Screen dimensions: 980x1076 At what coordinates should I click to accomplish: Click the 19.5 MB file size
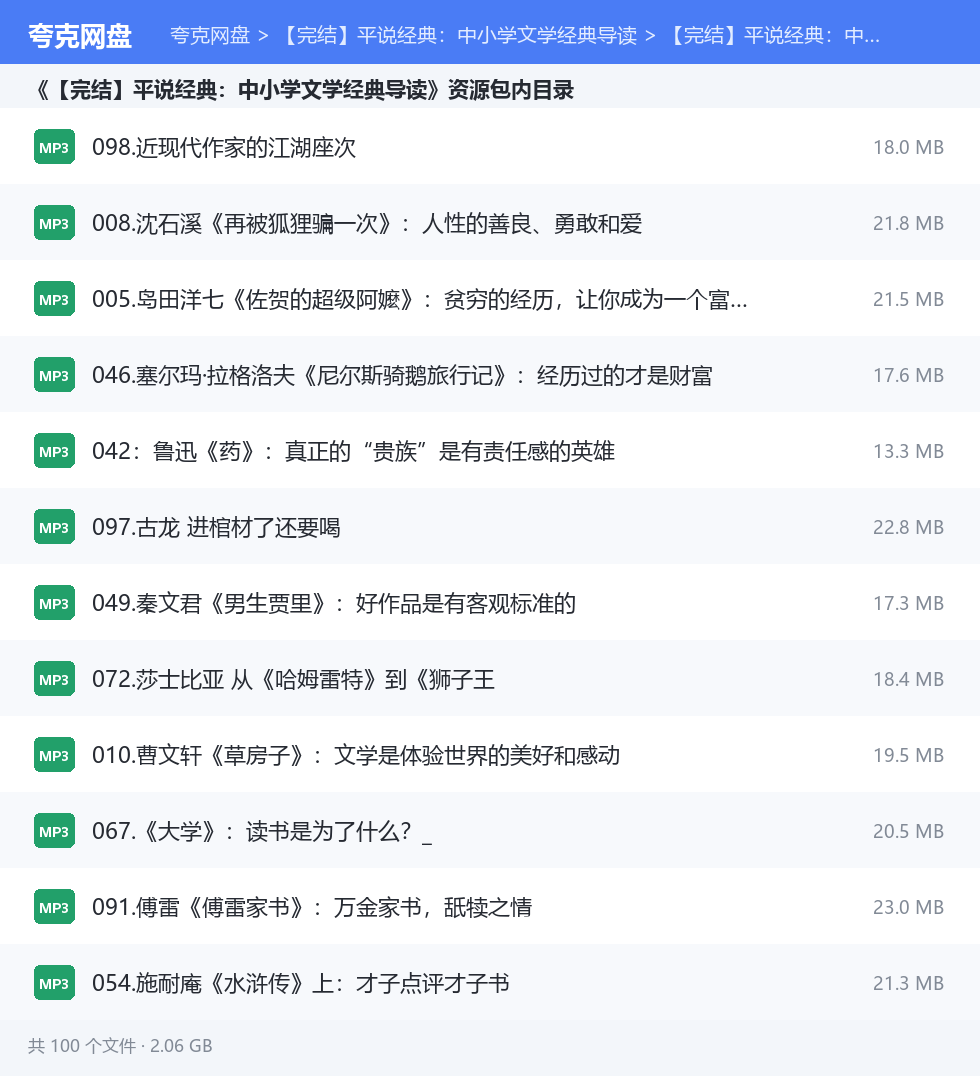[x=908, y=755]
